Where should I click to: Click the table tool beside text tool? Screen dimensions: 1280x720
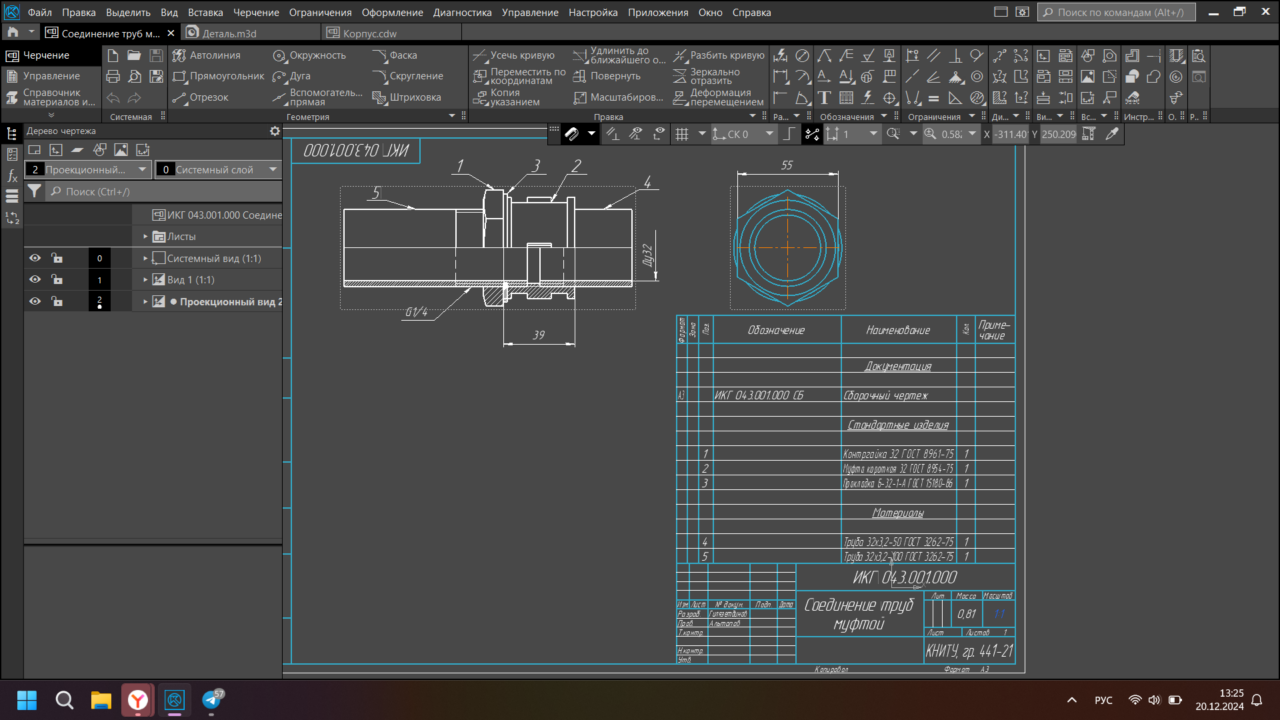846,97
